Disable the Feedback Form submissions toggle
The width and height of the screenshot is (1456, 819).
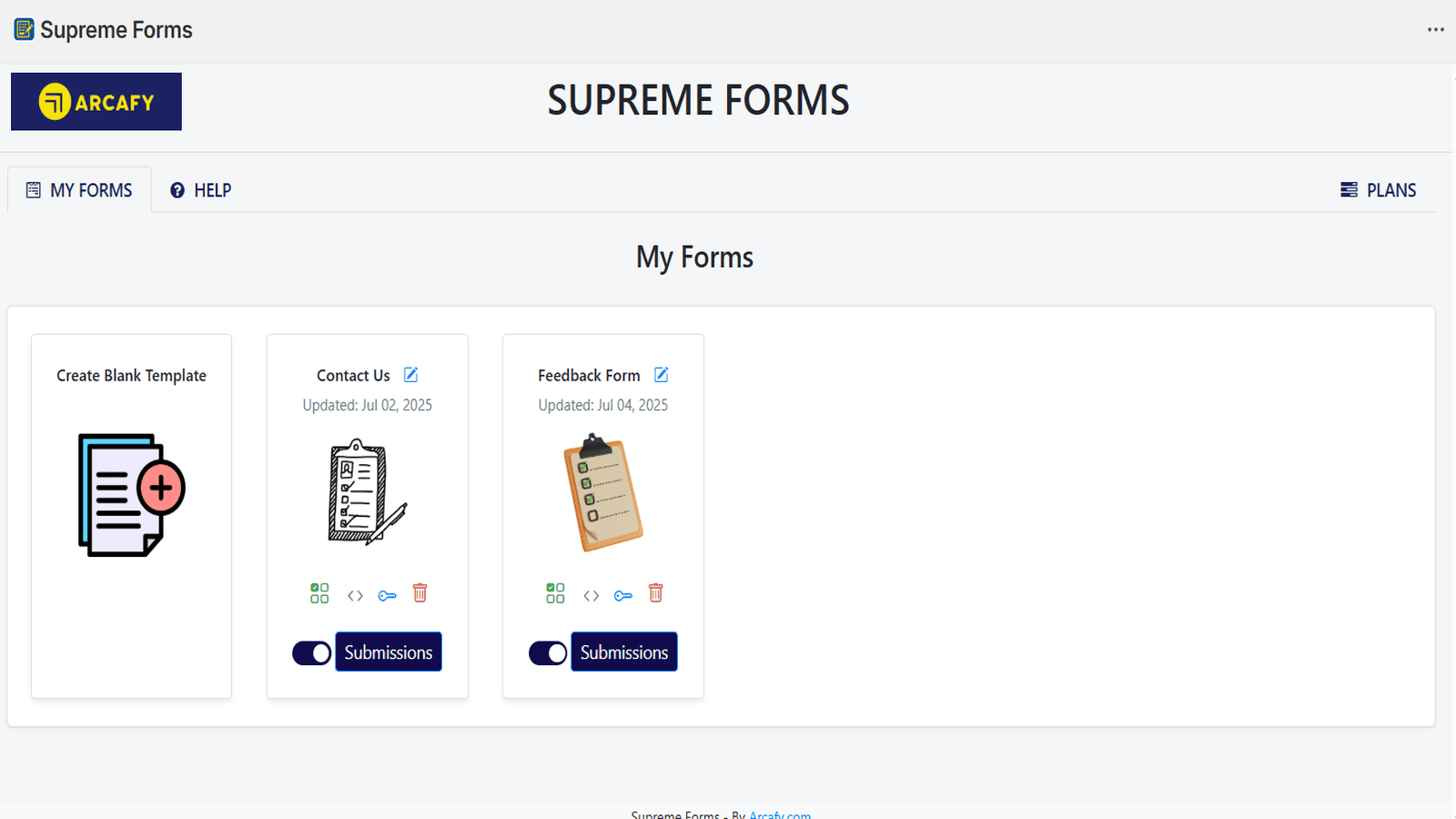coord(547,652)
